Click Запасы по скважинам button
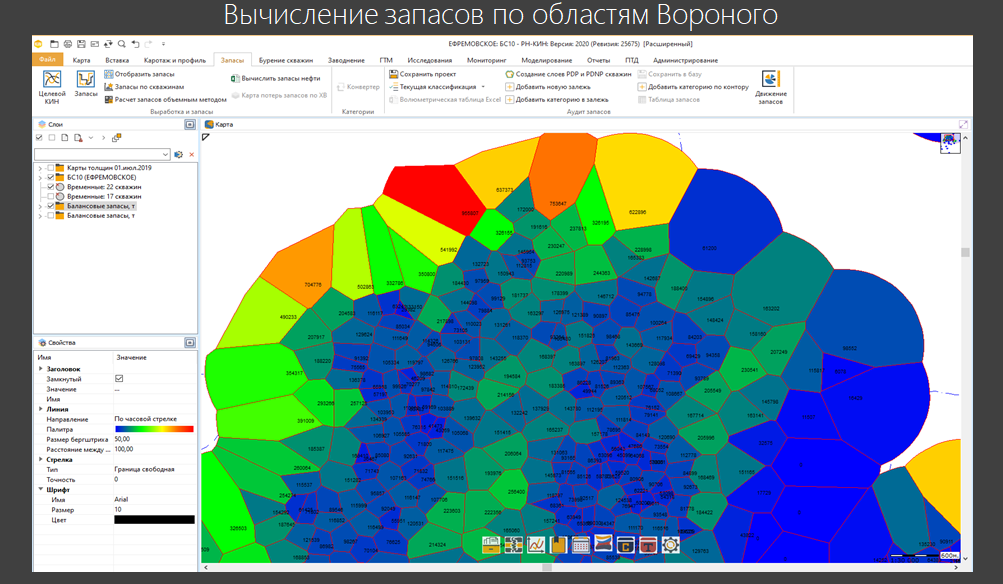 [144, 86]
